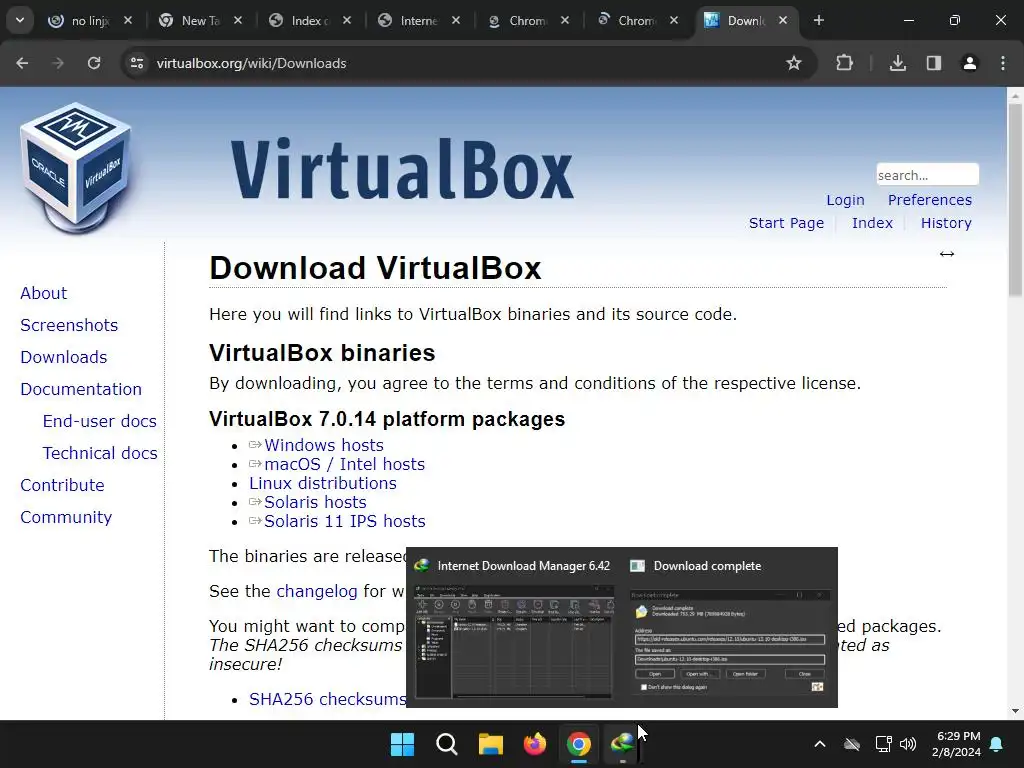Download macOS / Intel hosts package
Screen dimensions: 1024x768
click(x=344, y=464)
